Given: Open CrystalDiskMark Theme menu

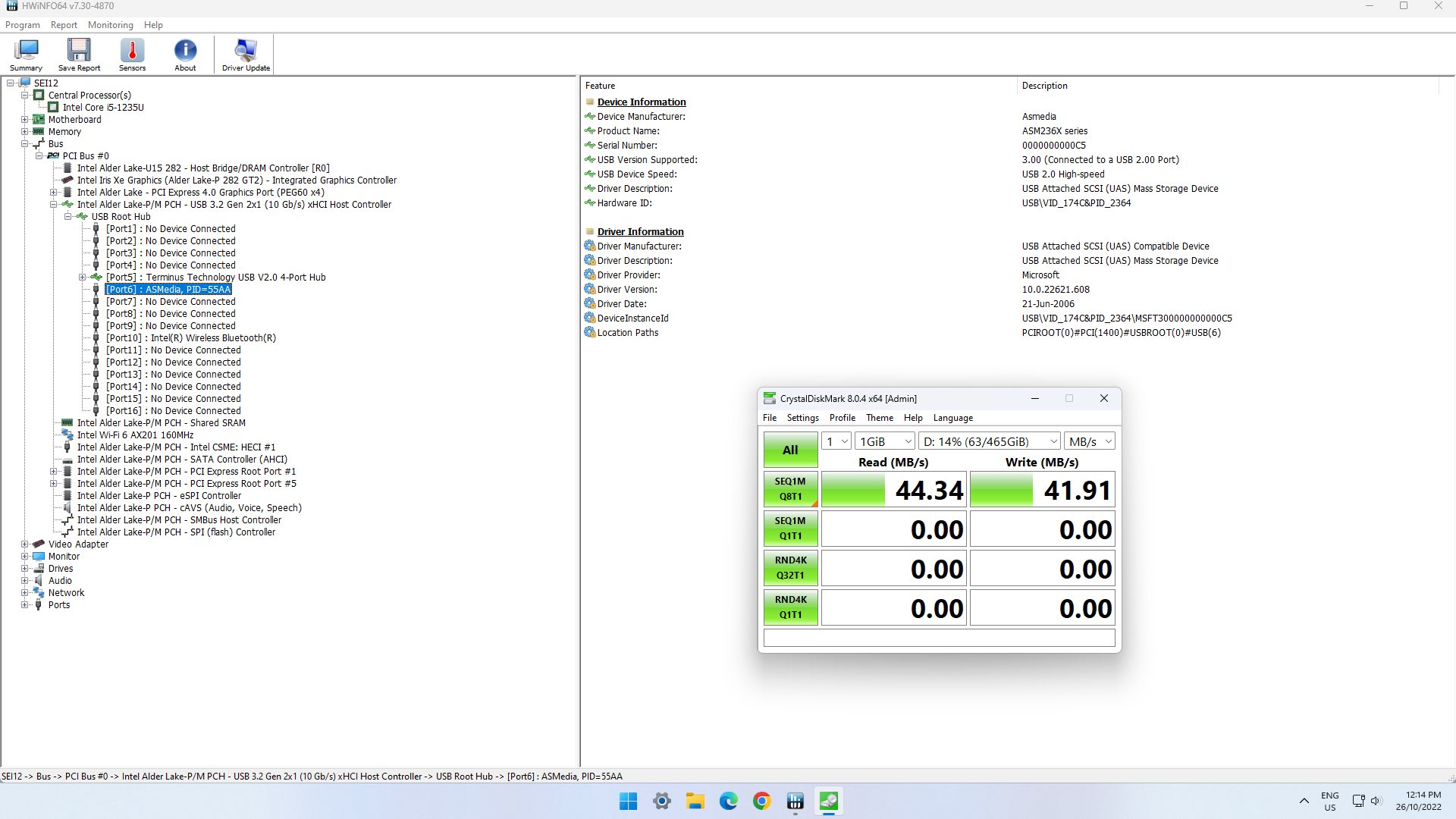Looking at the screenshot, I should tap(880, 418).
